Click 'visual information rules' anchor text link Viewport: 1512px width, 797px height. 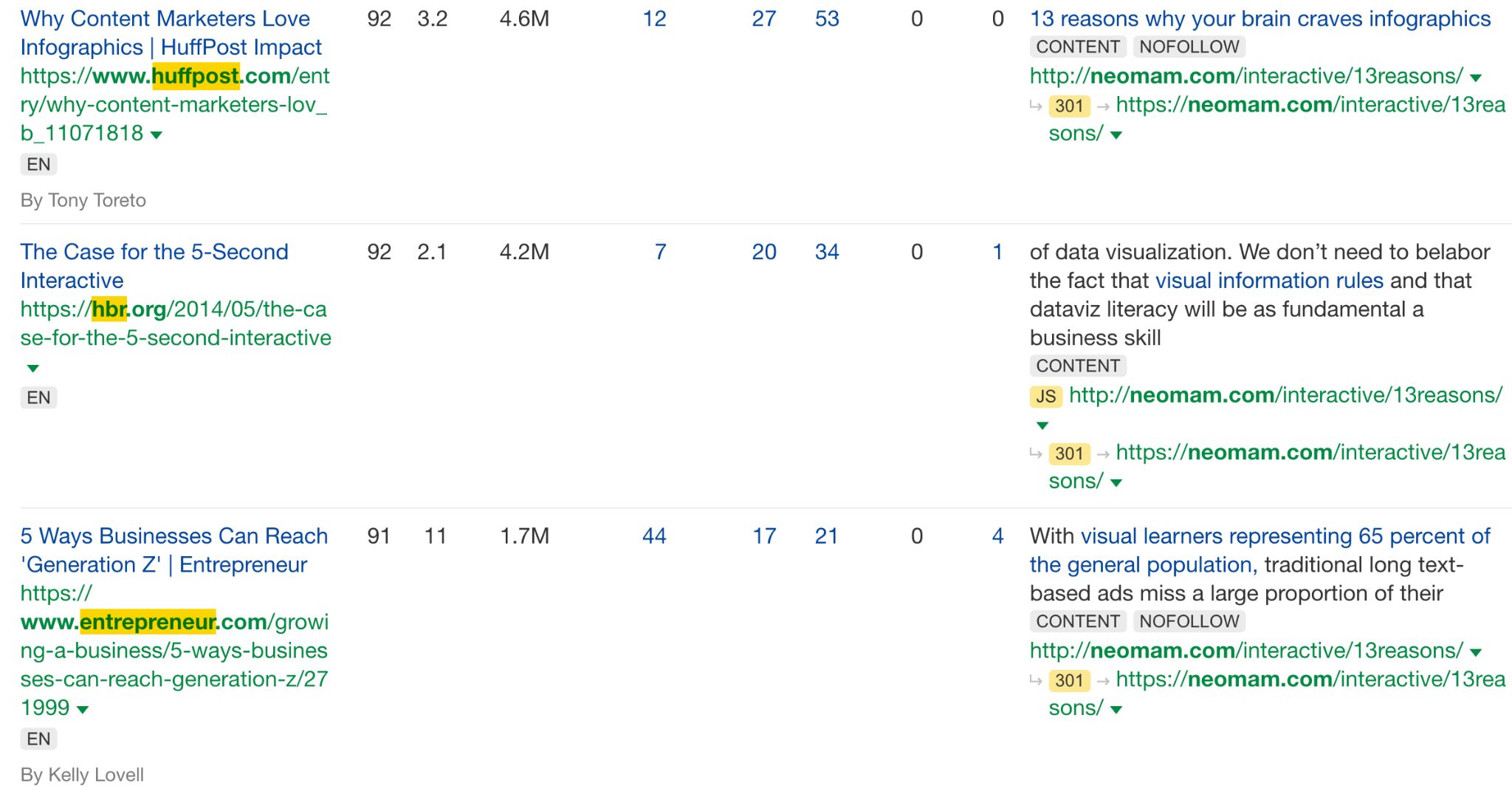pos(1268,281)
